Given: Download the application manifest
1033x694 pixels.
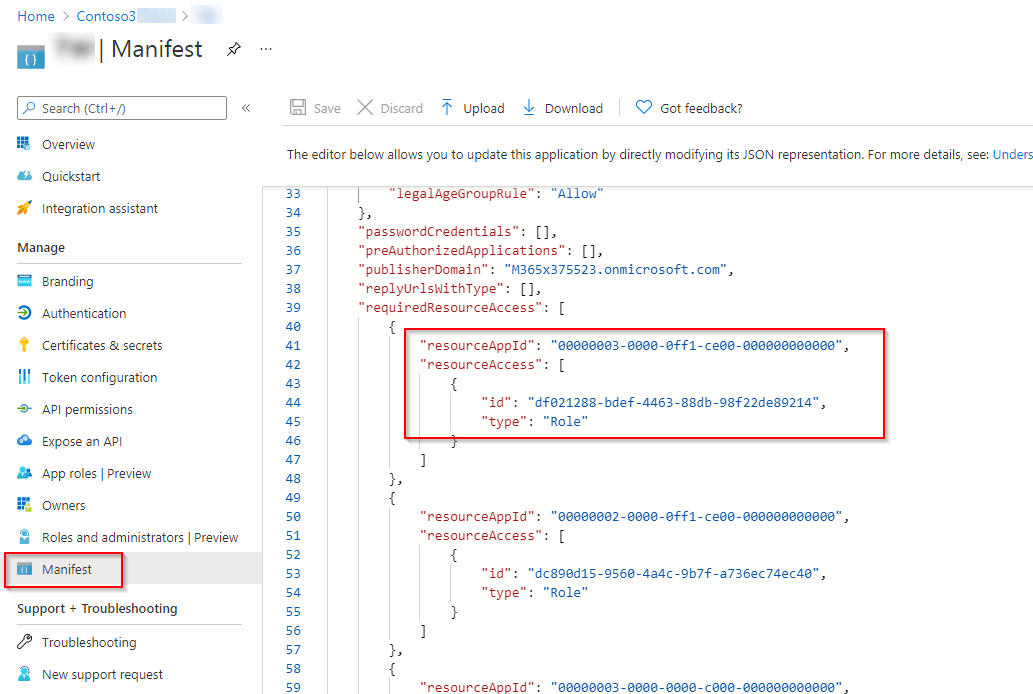Looking at the screenshot, I should click(x=562, y=108).
